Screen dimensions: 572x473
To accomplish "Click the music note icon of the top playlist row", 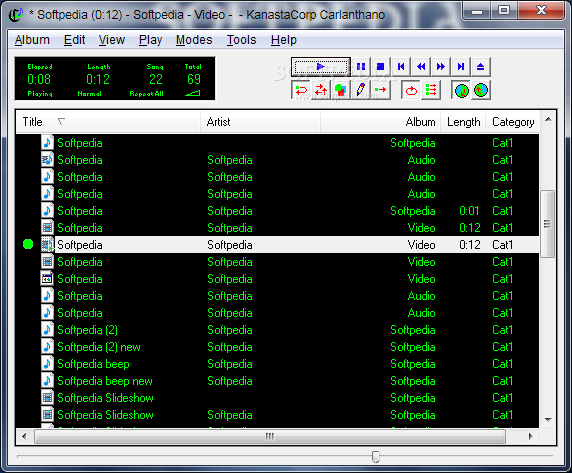I will [47, 143].
